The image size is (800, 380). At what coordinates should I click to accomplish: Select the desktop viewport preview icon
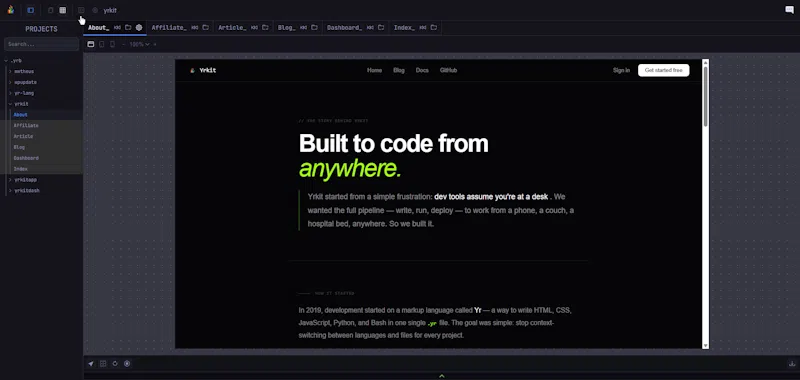coord(91,44)
